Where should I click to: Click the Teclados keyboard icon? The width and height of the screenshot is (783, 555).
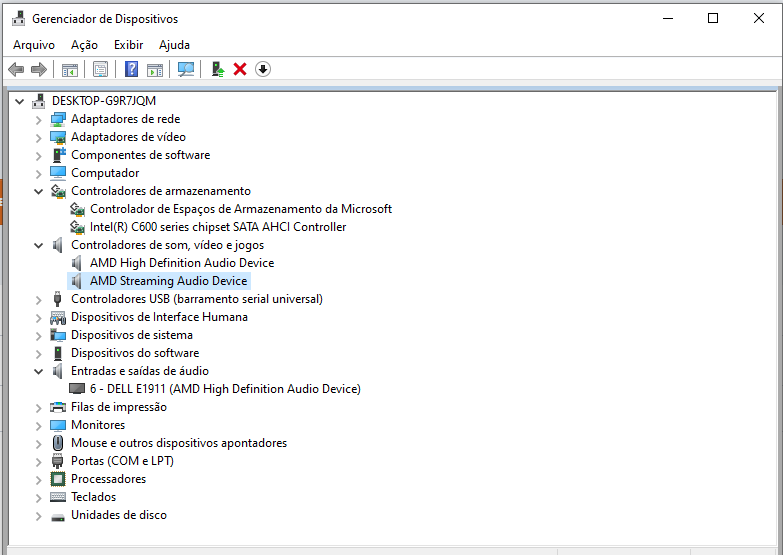(58, 497)
